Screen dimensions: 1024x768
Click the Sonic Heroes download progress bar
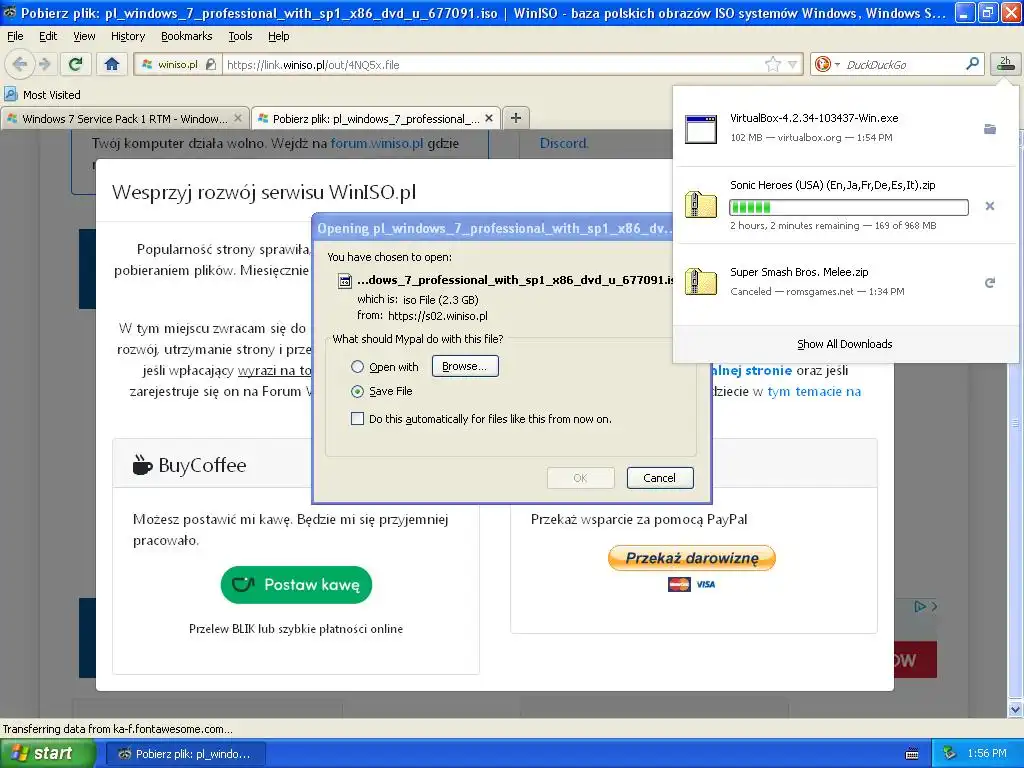point(848,208)
